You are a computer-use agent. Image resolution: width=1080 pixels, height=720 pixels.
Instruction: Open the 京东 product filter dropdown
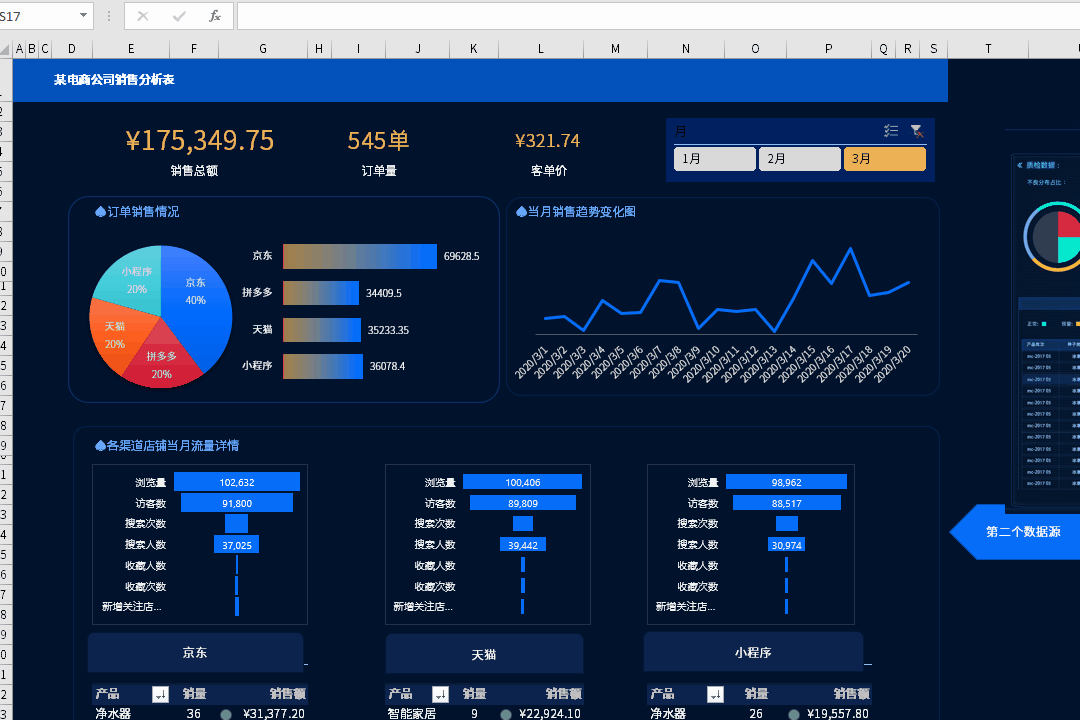click(160, 694)
